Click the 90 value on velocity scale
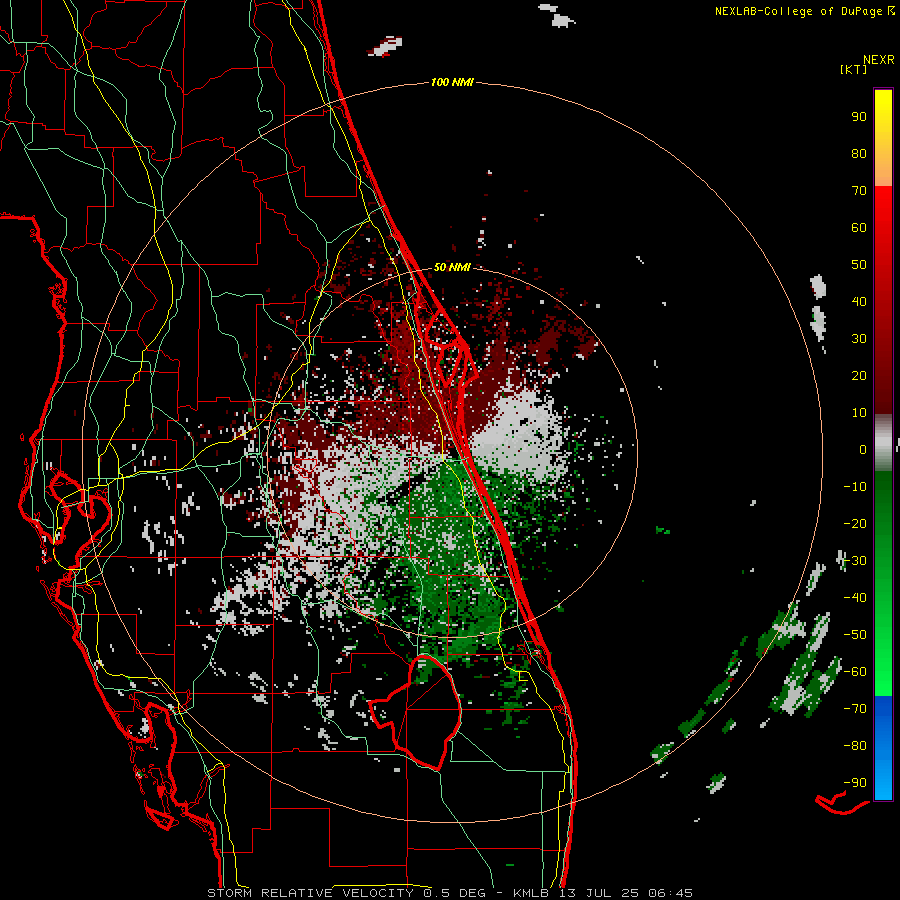The width and height of the screenshot is (900, 900). click(859, 117)
